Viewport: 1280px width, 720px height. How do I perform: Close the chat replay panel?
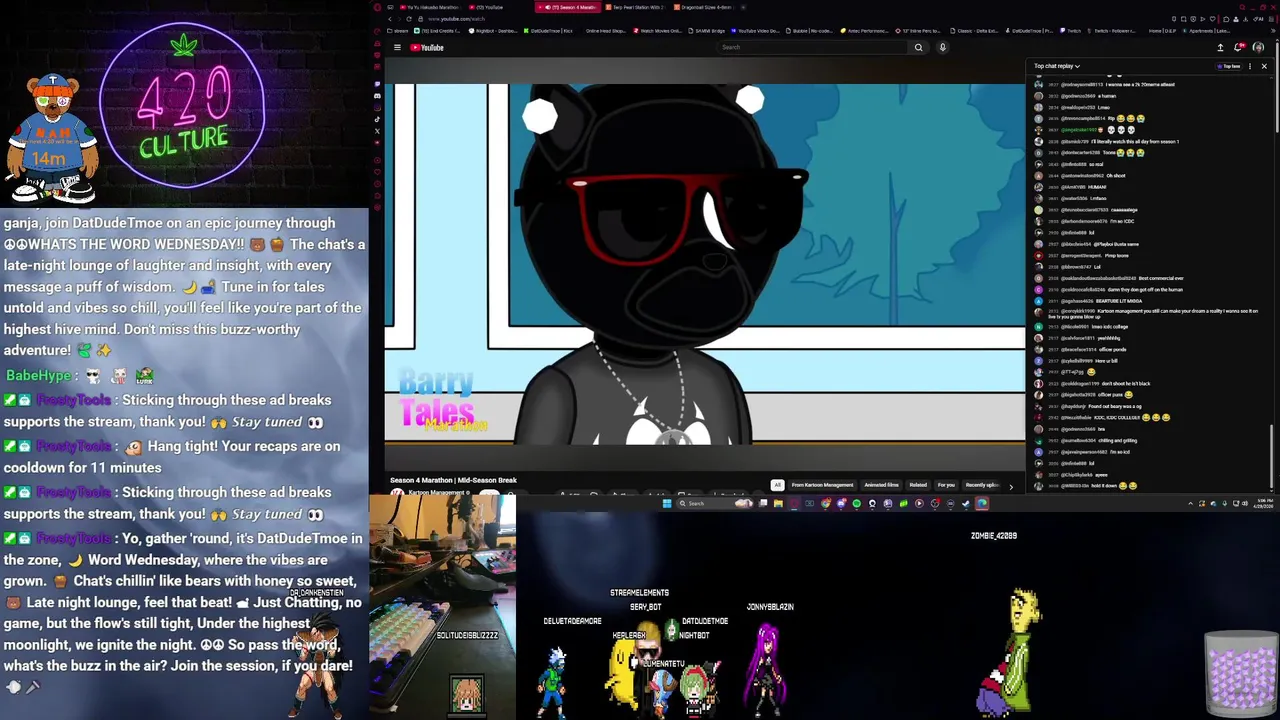pos(1264,66)
